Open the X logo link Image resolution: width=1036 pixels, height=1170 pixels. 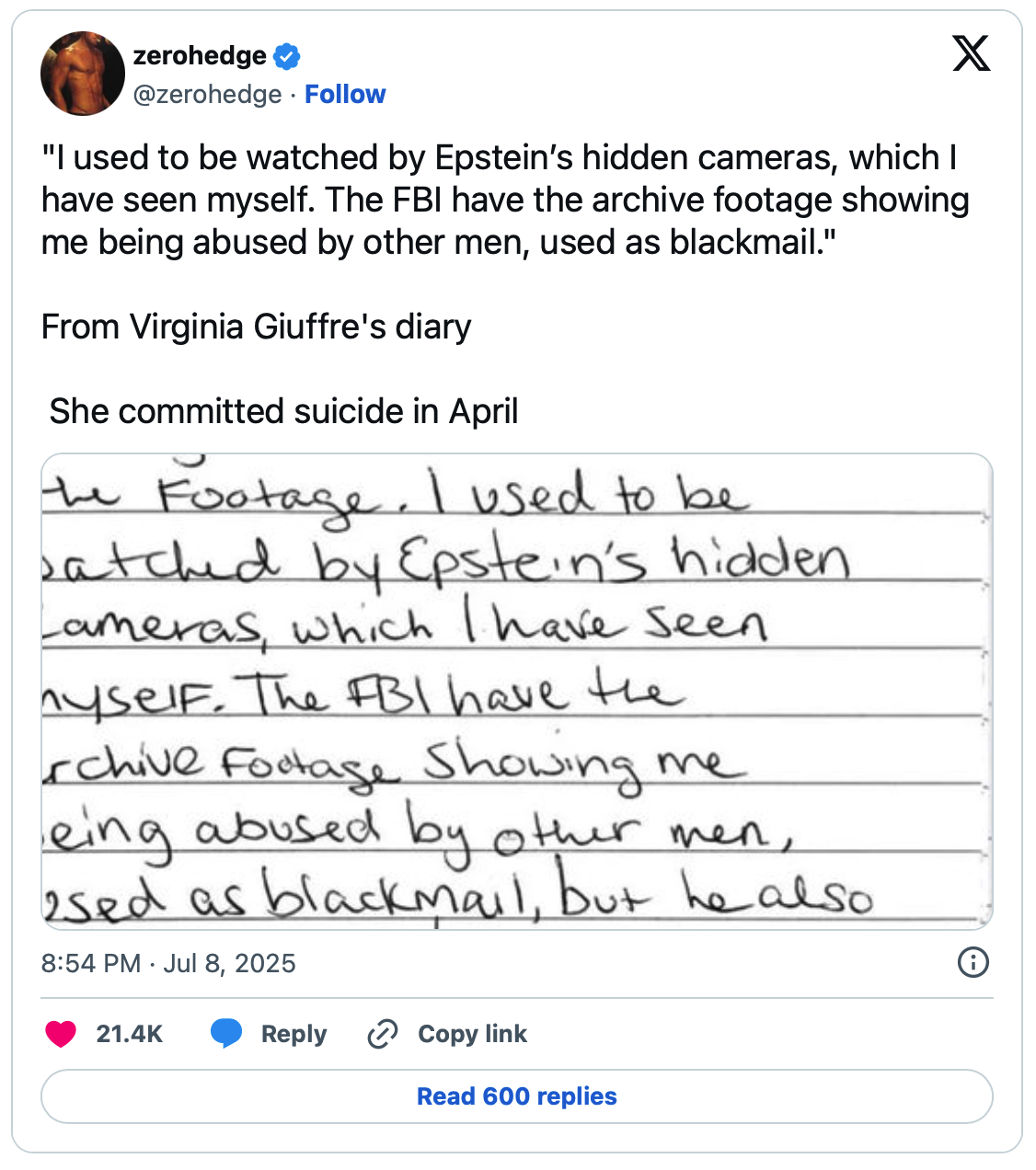pyautogui.click(x=971, y=54)
